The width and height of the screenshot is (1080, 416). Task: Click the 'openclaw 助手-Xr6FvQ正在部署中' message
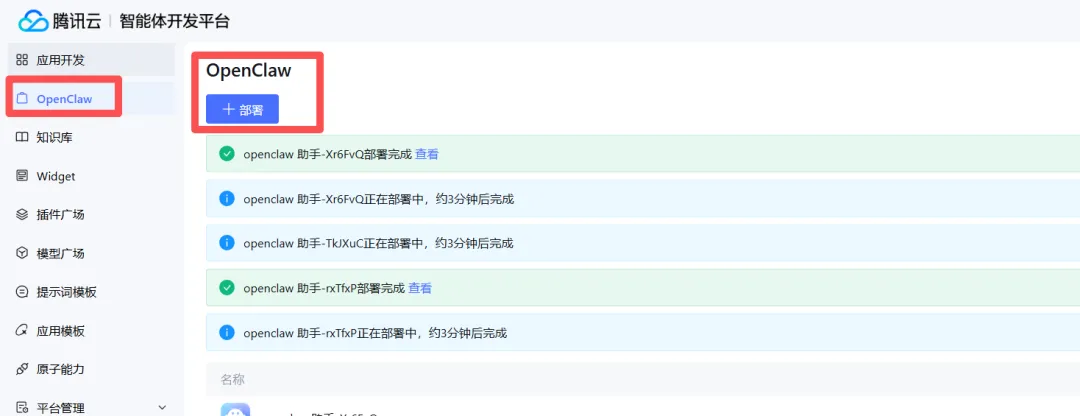379,199
